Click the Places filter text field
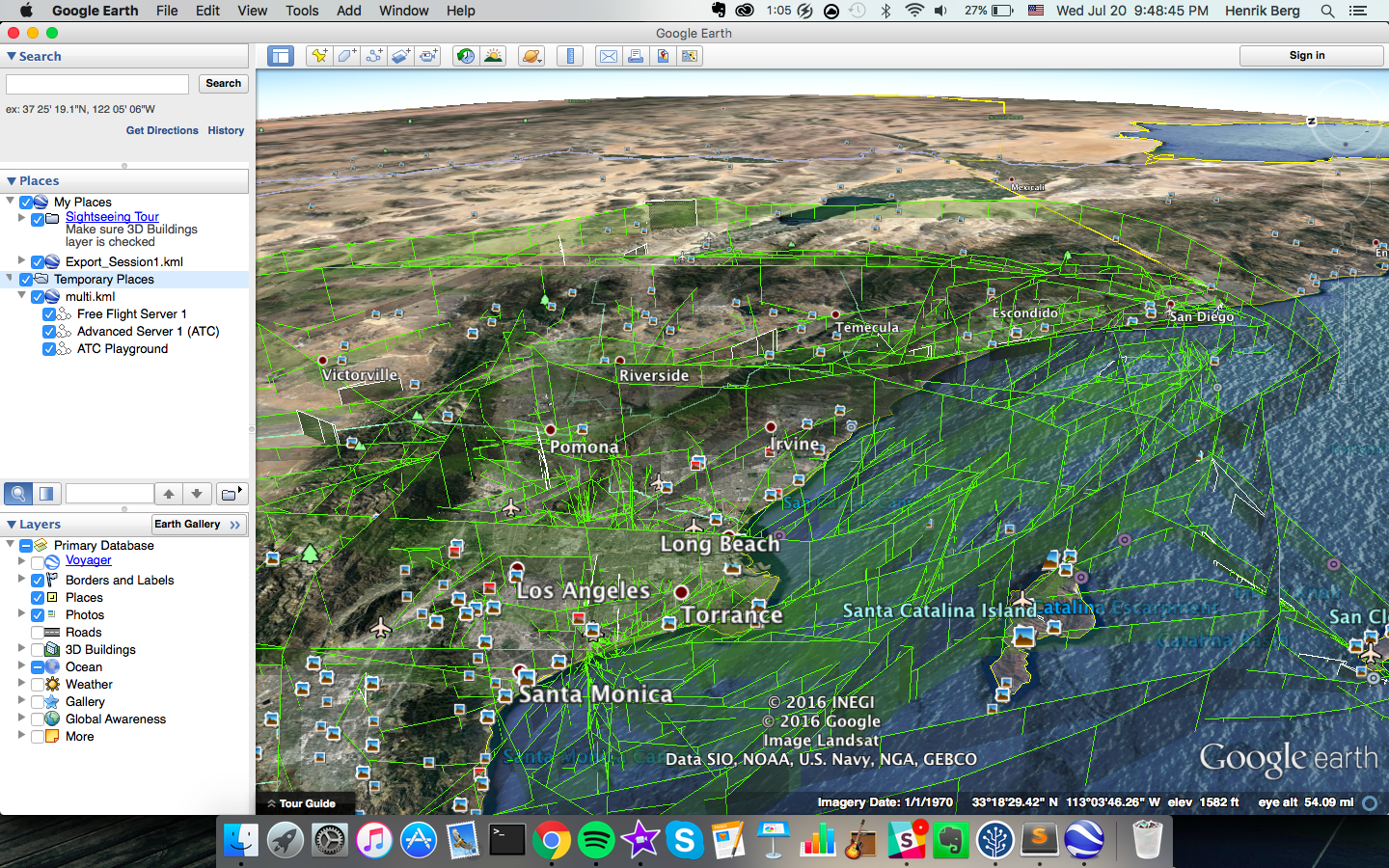This screenshot has height=868, width=1389. point(109,494)
